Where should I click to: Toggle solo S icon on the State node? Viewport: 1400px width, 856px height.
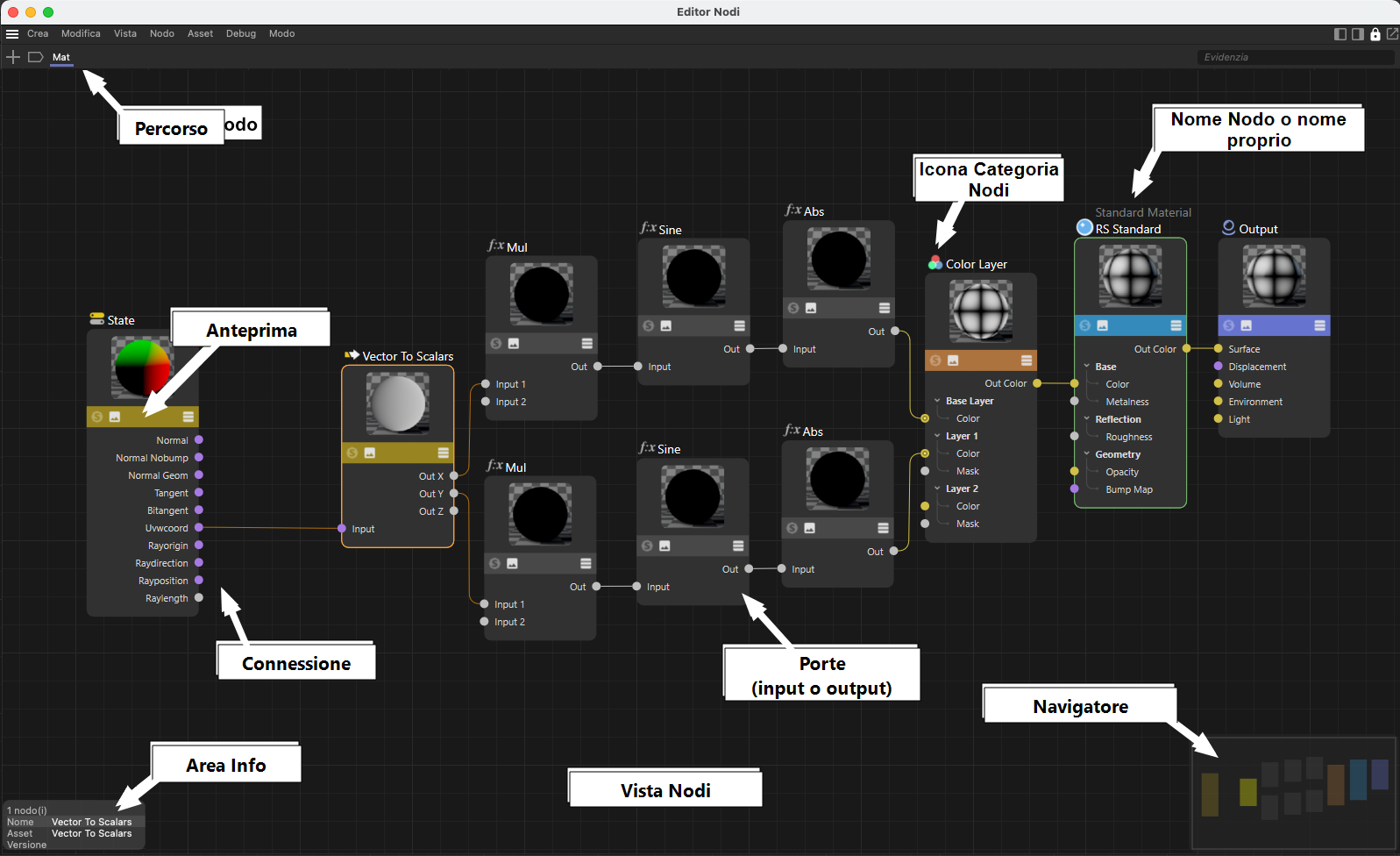point(97,417)
